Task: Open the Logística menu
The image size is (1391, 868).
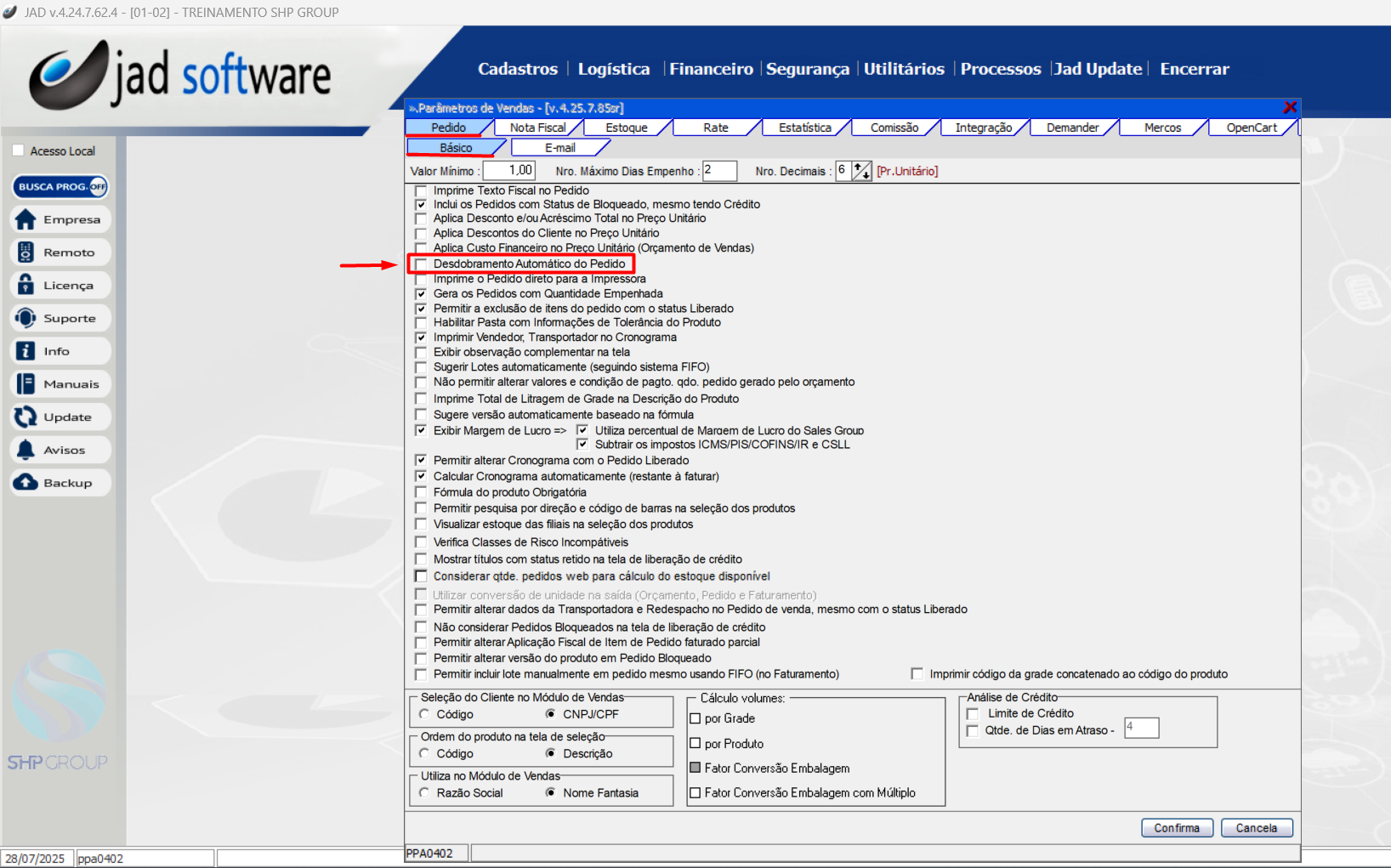Action: [613, 69]
